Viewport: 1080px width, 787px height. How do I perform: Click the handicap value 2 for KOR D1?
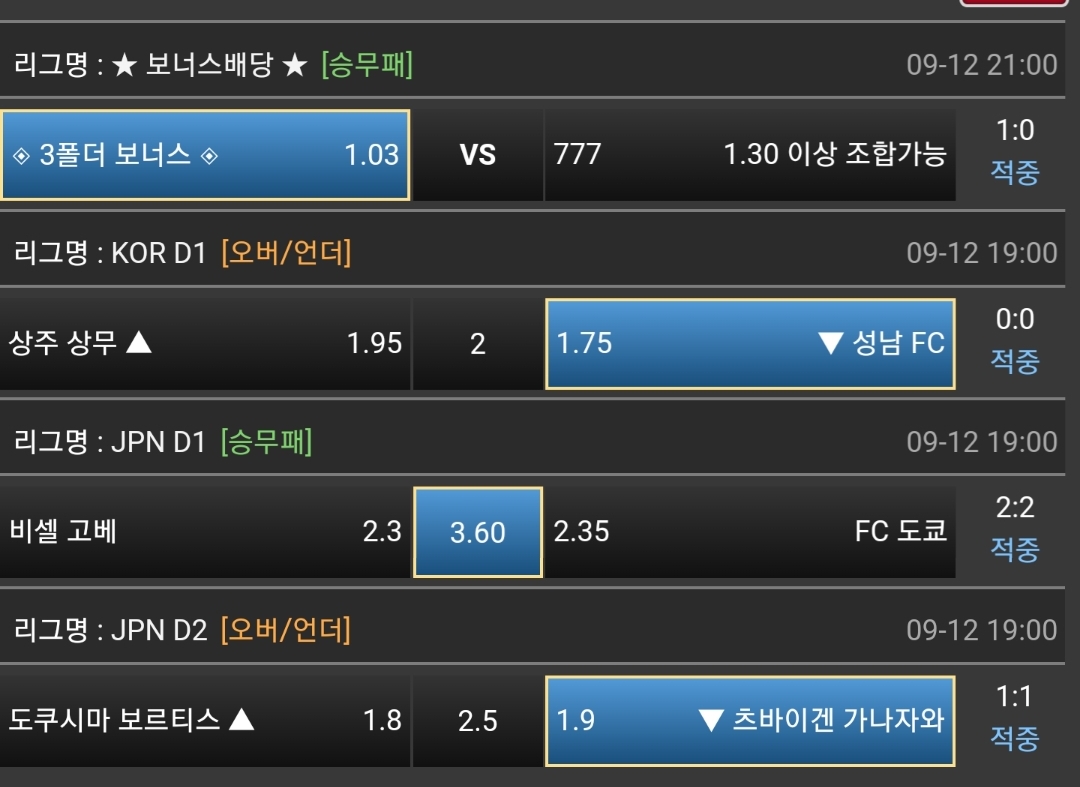(x=477, y=344)
